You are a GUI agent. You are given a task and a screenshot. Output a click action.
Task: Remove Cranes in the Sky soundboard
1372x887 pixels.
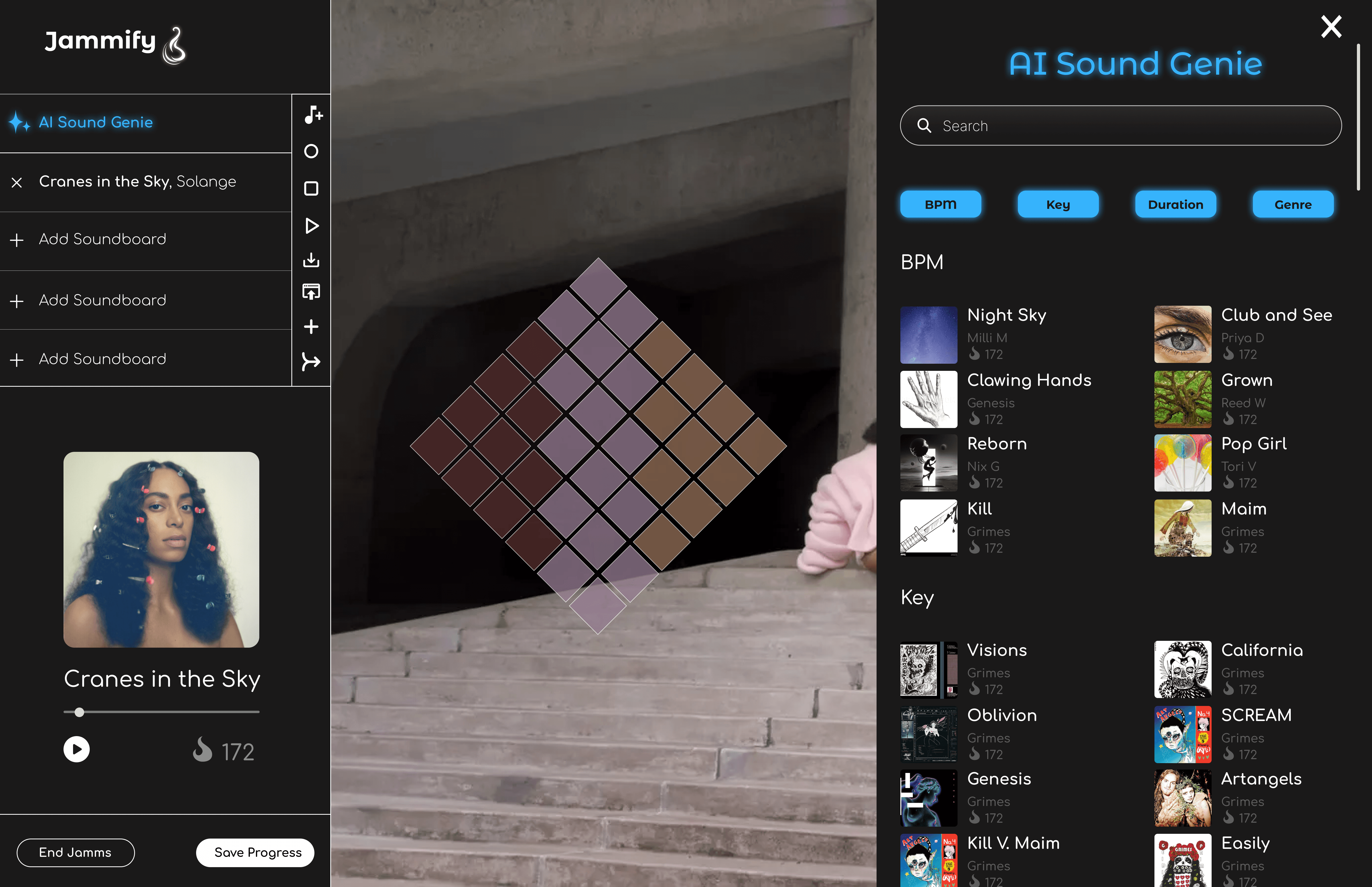(x=17, y=183)
